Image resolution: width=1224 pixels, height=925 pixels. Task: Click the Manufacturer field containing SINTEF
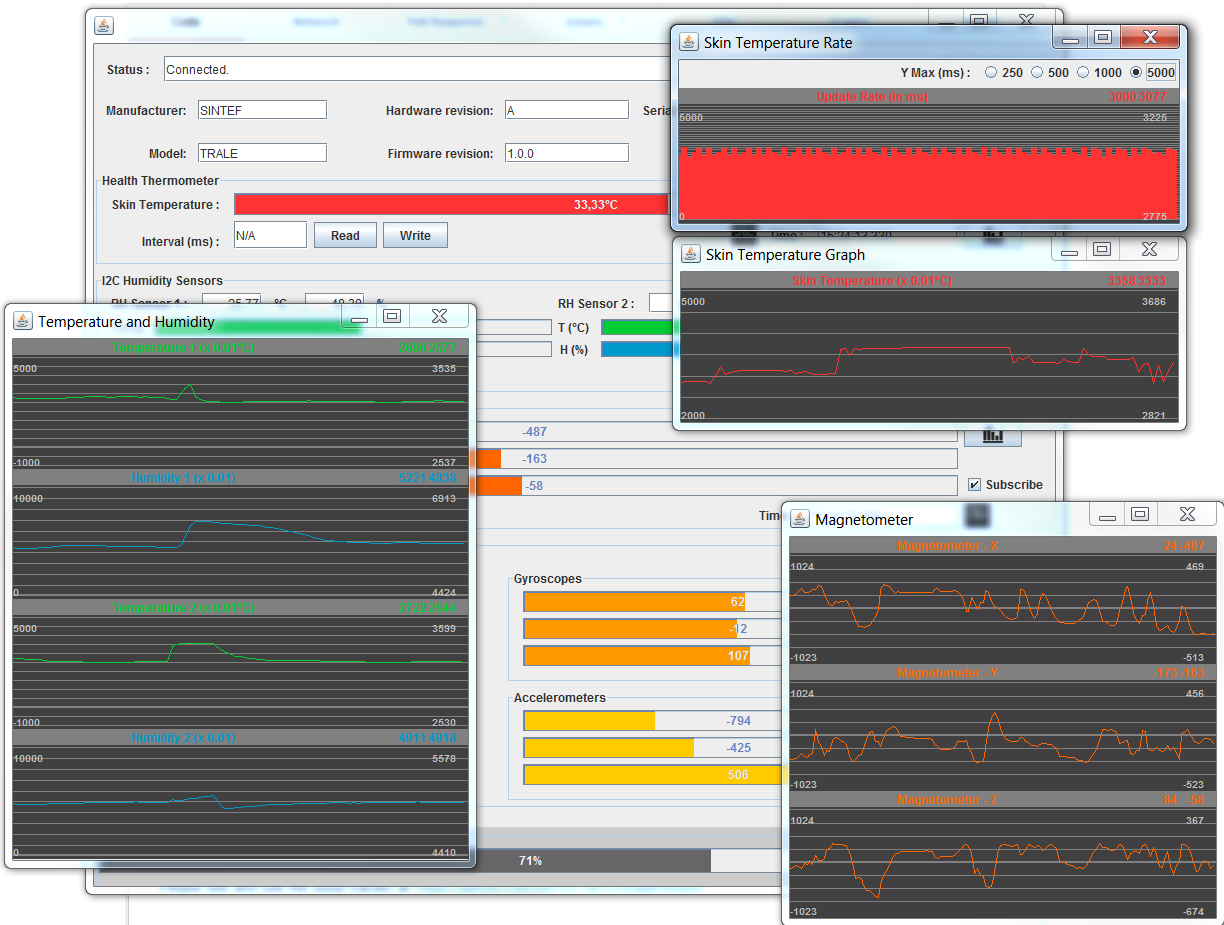click(x=261, y=109)
